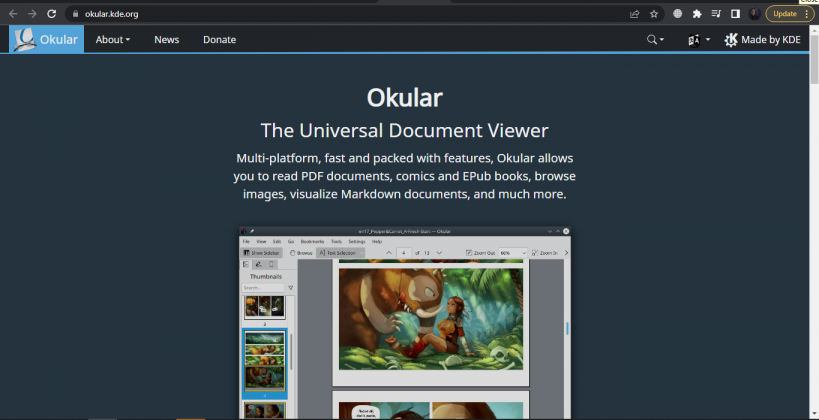Share this page using the share icon

coord(635,14)
